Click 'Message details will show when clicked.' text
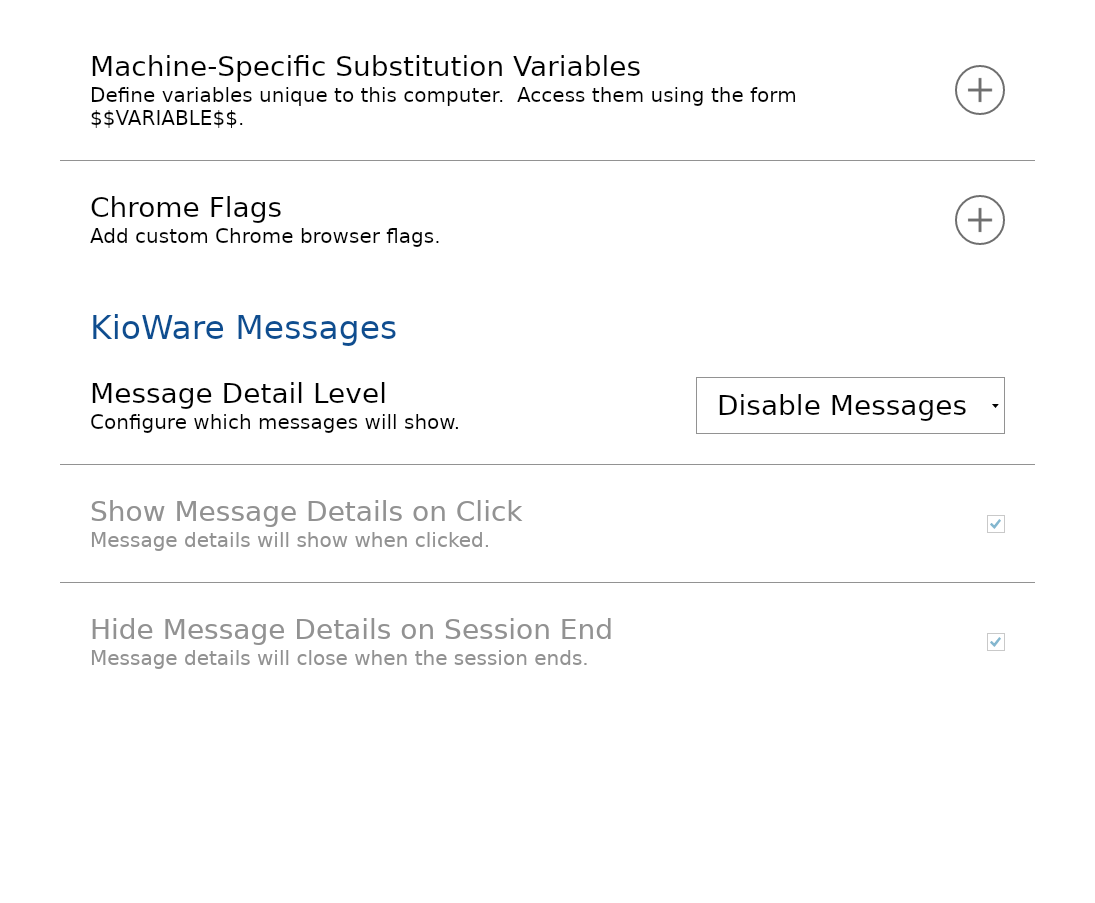Screen dimensions: 1095x903 (x=290, y=541)
